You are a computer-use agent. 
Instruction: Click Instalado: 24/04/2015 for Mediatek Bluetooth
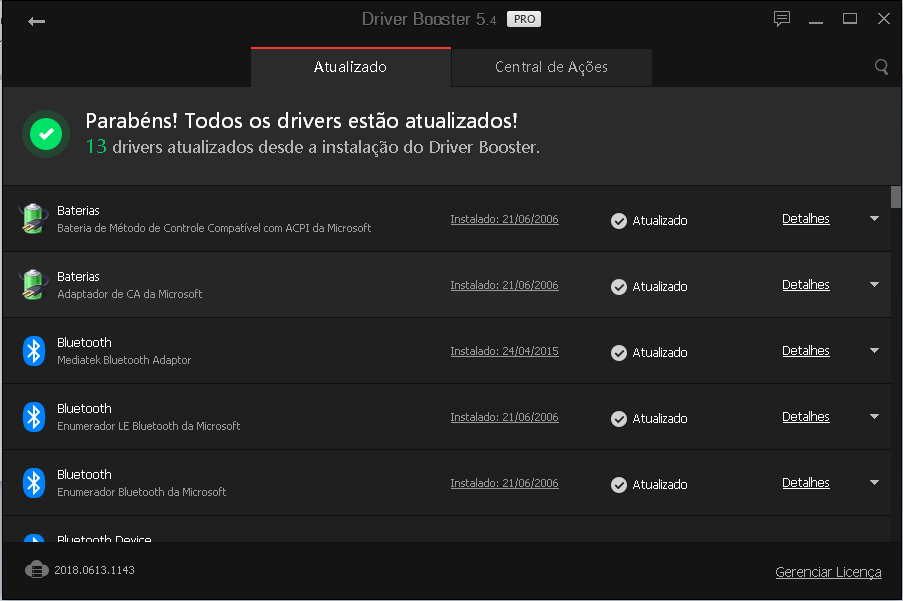504,351
